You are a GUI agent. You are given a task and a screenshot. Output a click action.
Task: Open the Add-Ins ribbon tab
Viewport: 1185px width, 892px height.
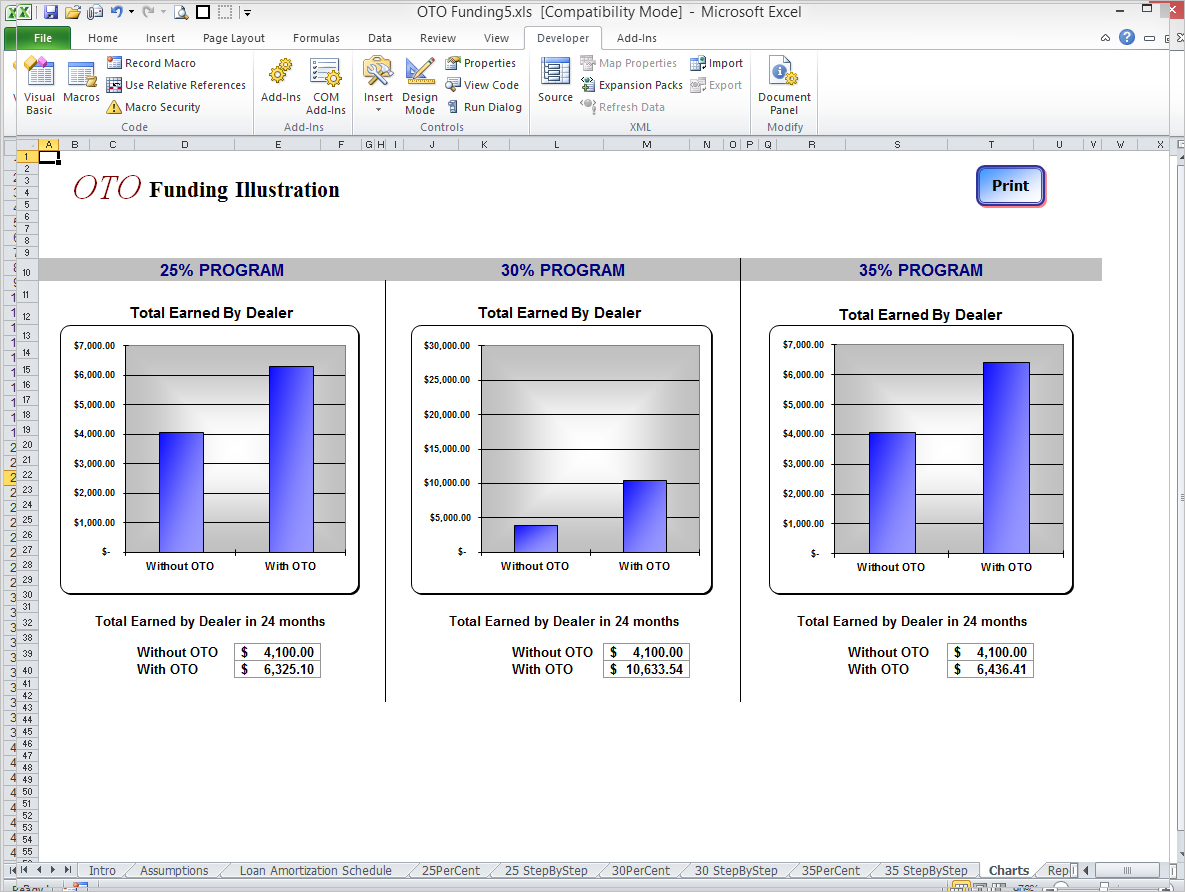[636, 38]
